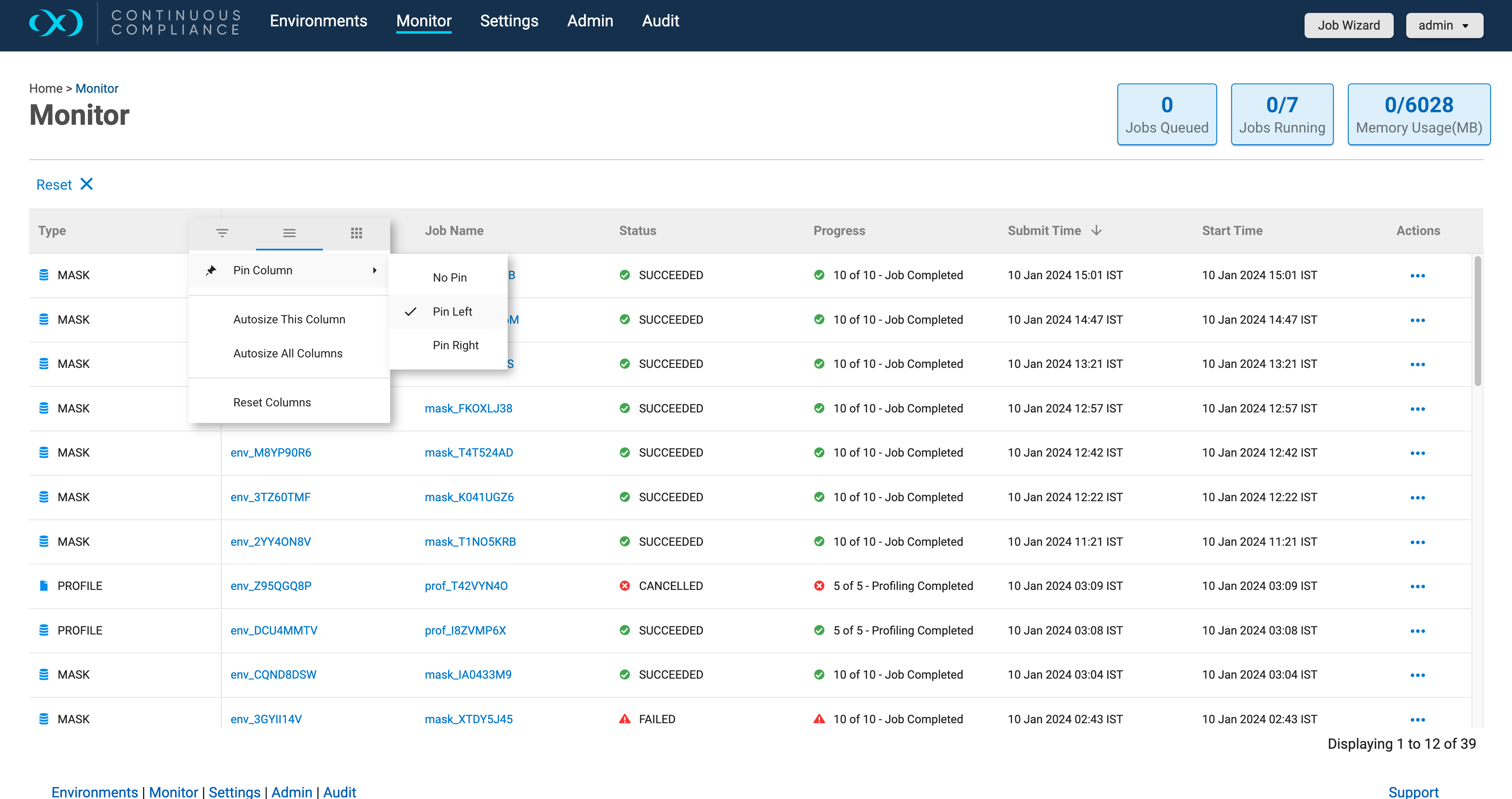Click the Job Wizard button

(1348, 25)
